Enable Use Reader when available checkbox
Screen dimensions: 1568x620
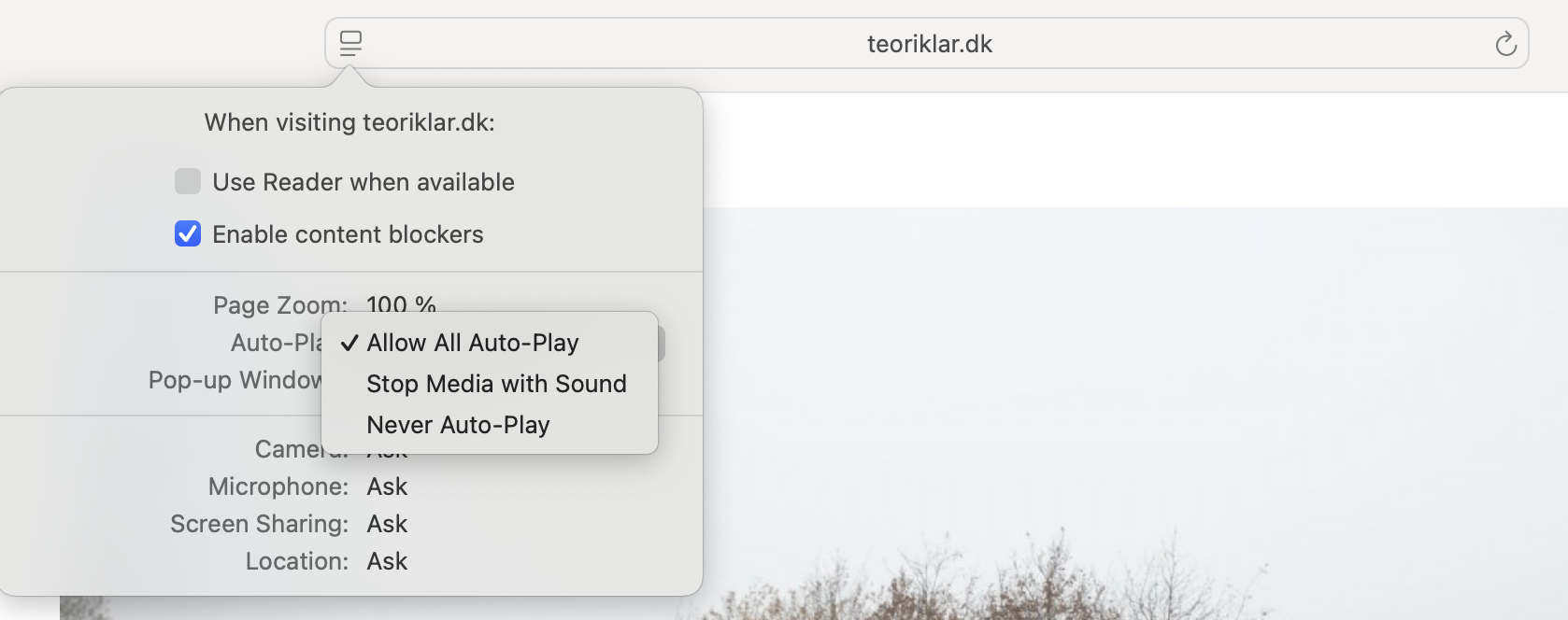tap(188, 181)
